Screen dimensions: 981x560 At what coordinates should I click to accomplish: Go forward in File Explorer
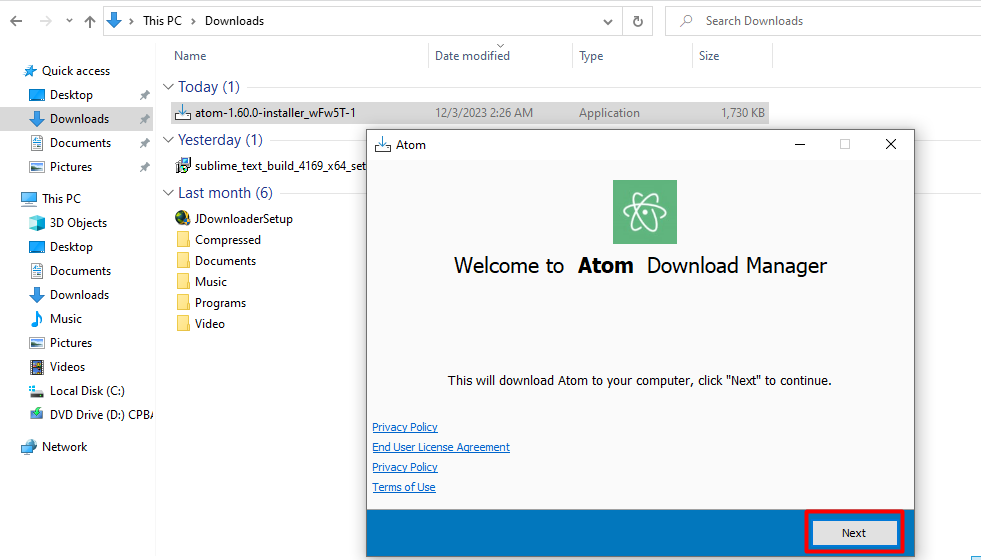point(46,21)
